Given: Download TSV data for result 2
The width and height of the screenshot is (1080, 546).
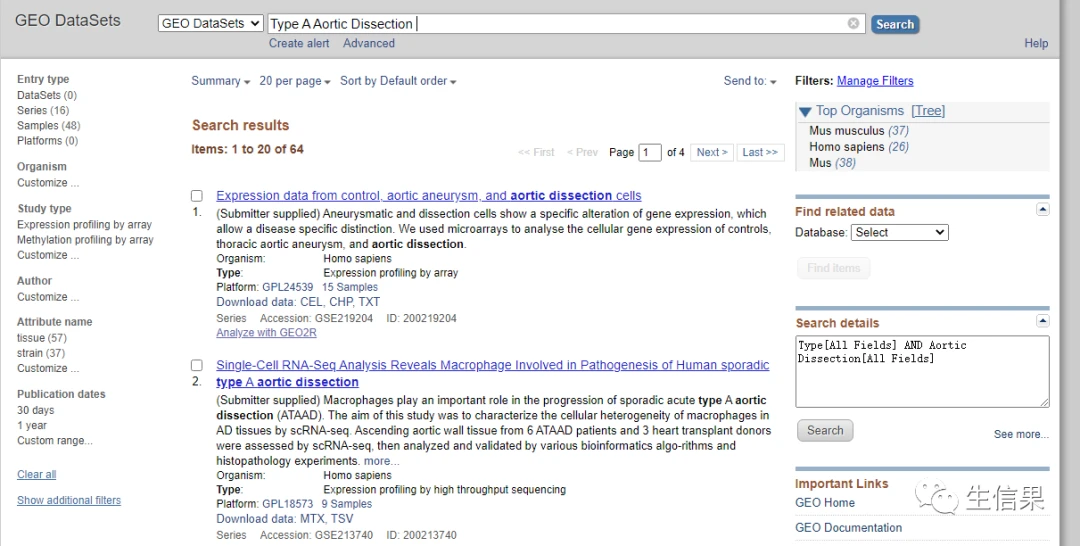Looking at the screenshot, I should (x=342, y=518).
